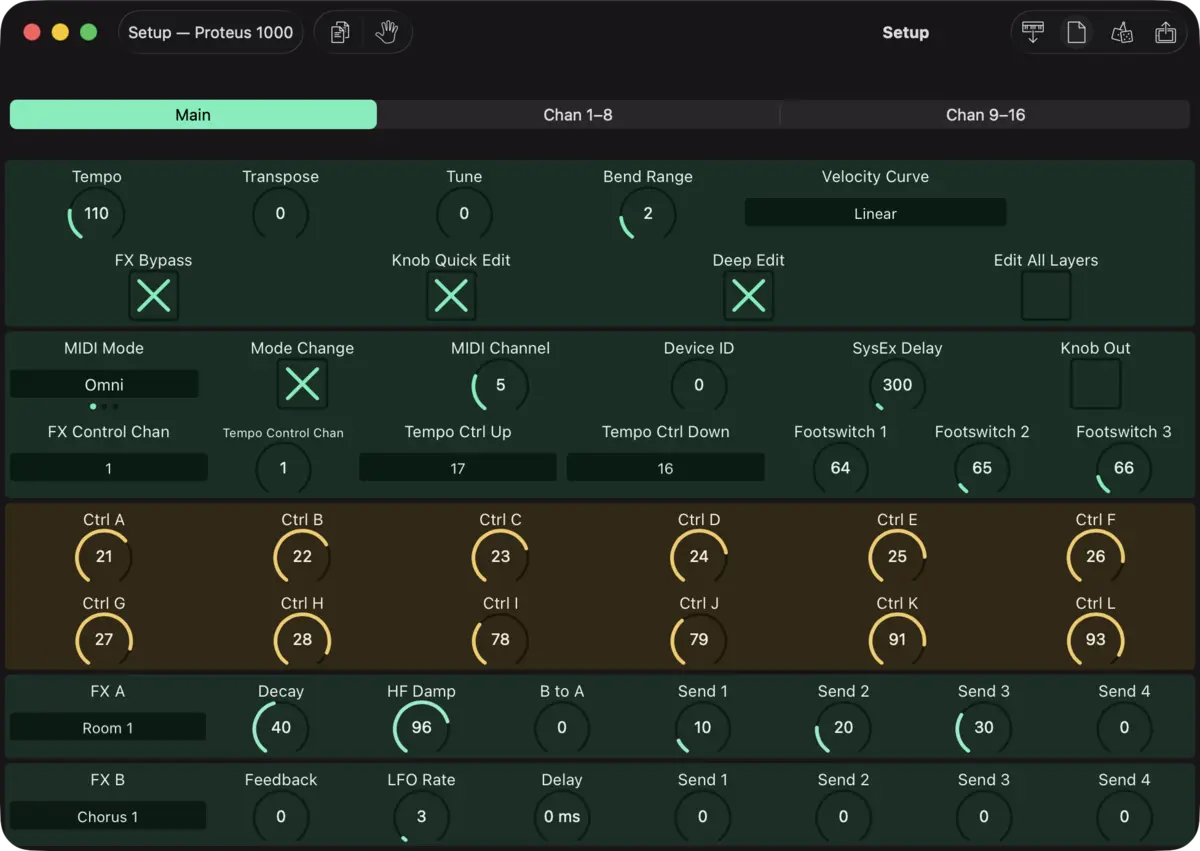Screen dimensions: 1200x851
Task: Click the Ctrl G knob
Action: point(104,639)
